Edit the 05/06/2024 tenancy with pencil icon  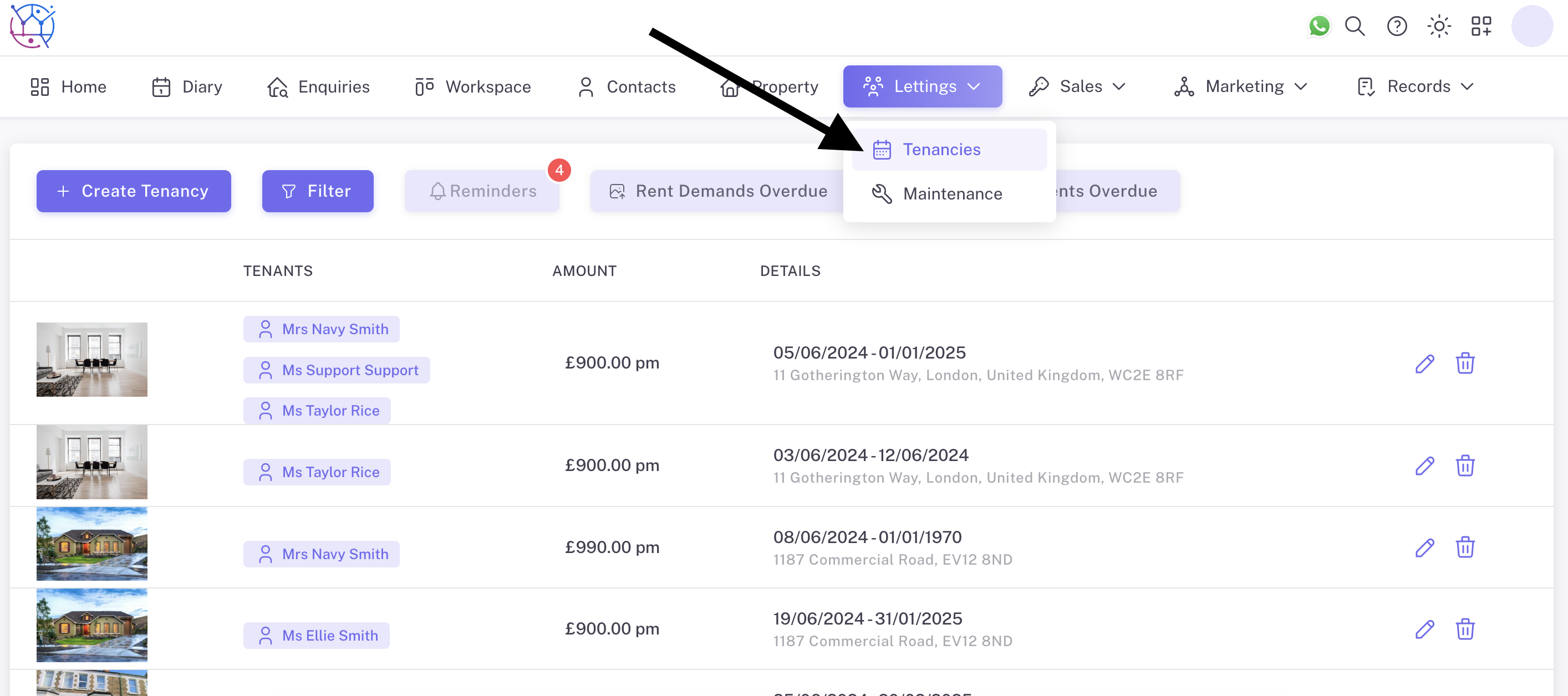click(x=1424, y=363)
